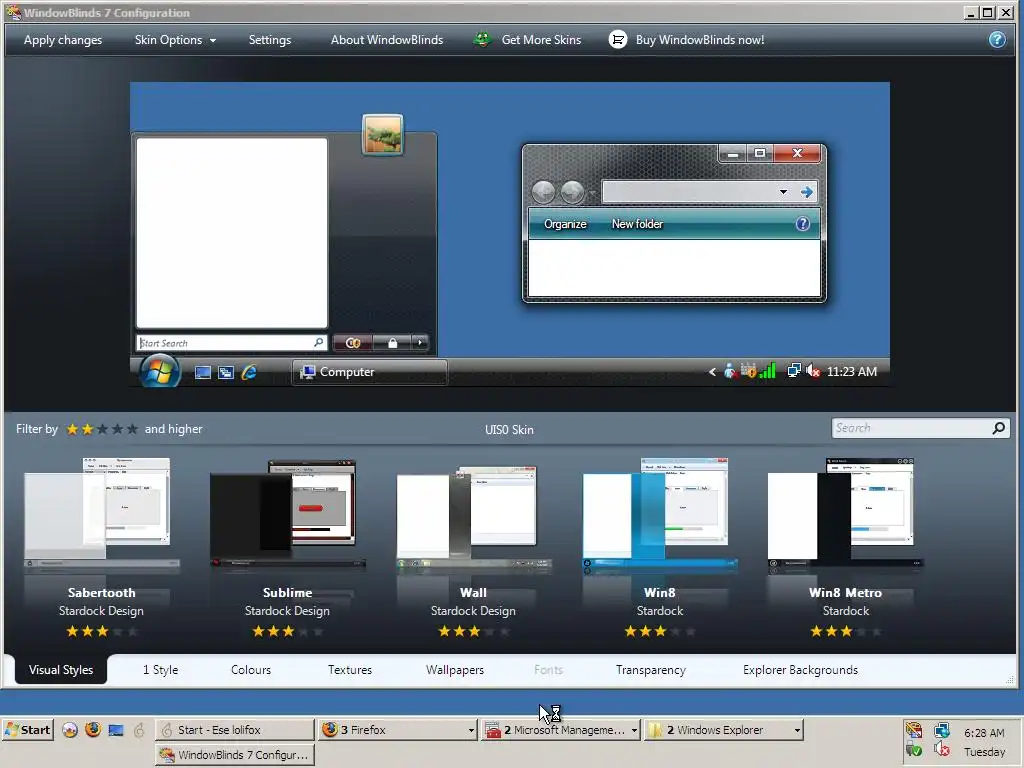Click the magnifier icon in skin search box
Screen dimensions: 1024x768
(999, 428)
